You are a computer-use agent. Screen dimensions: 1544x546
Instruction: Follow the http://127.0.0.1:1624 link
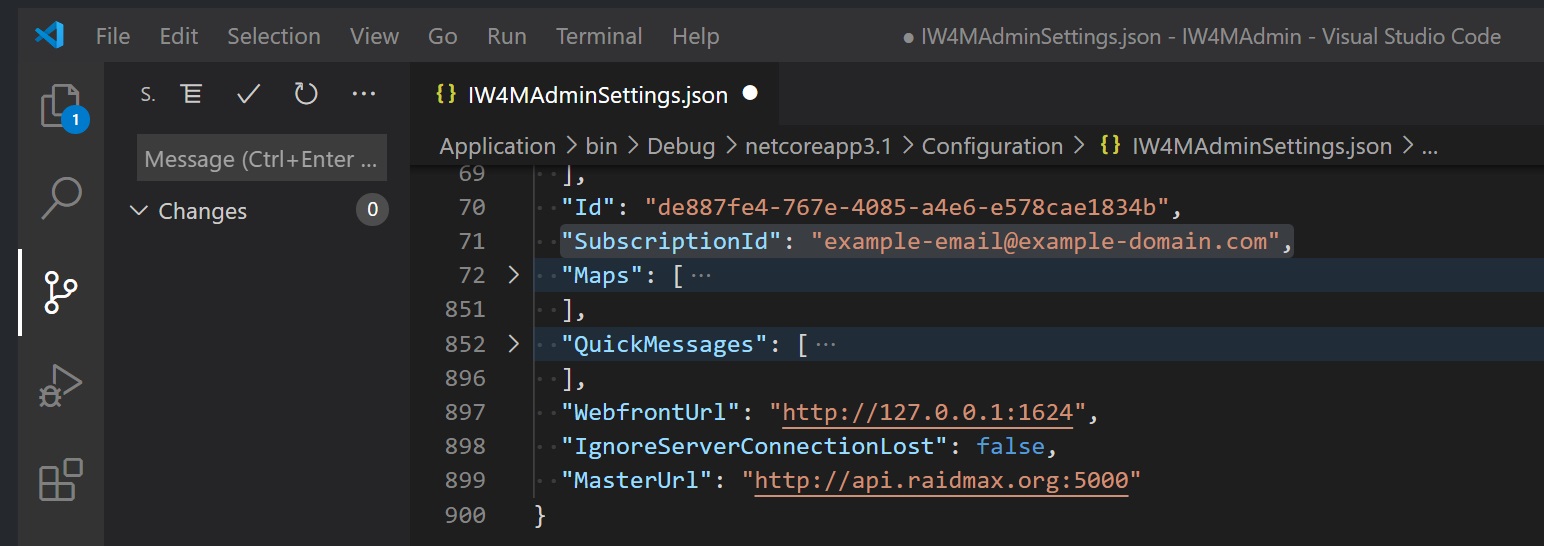tap(927, 412)
